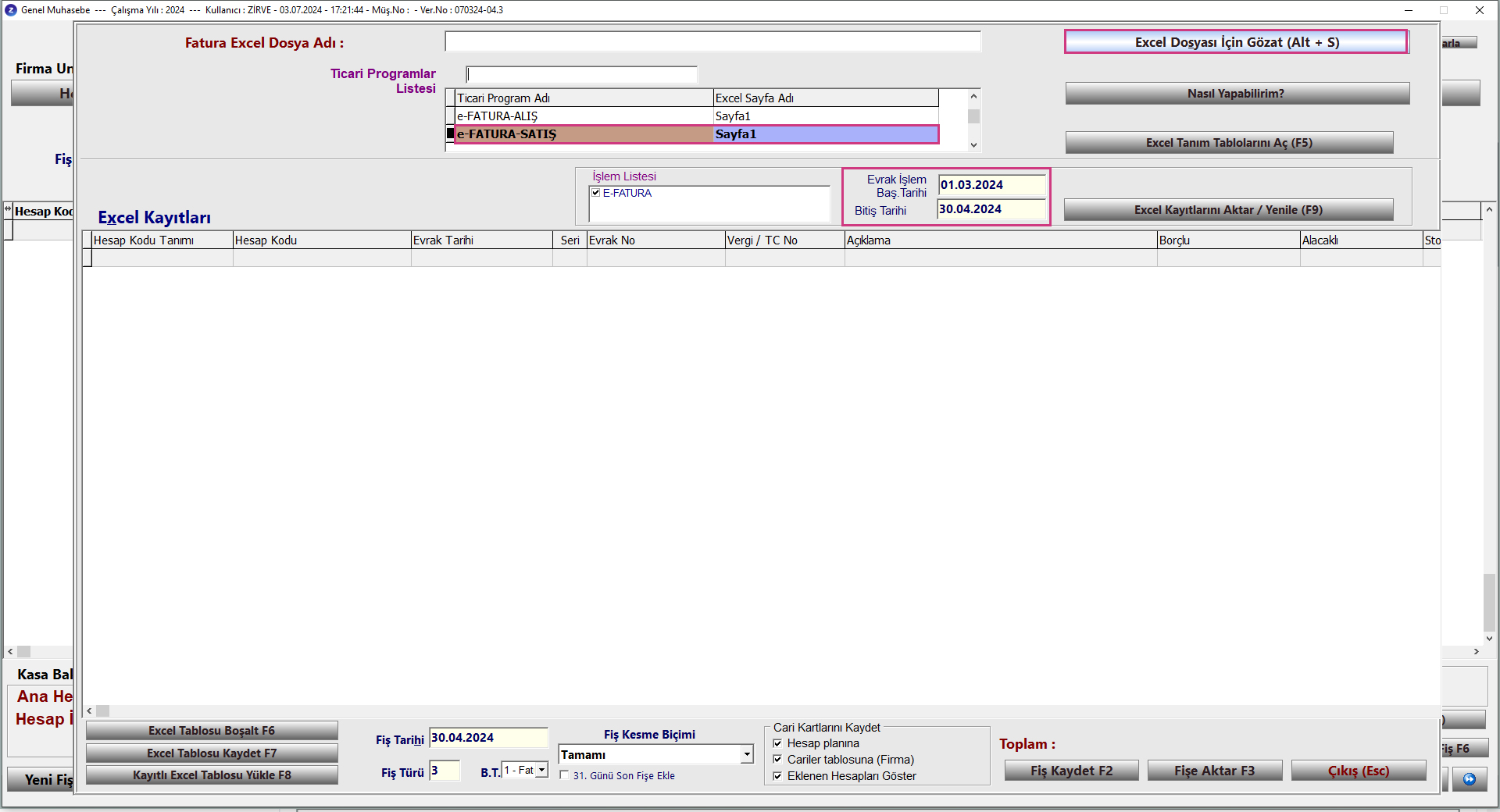Uncheck the Hesap planına checkbox

click(x=777, y=743)
